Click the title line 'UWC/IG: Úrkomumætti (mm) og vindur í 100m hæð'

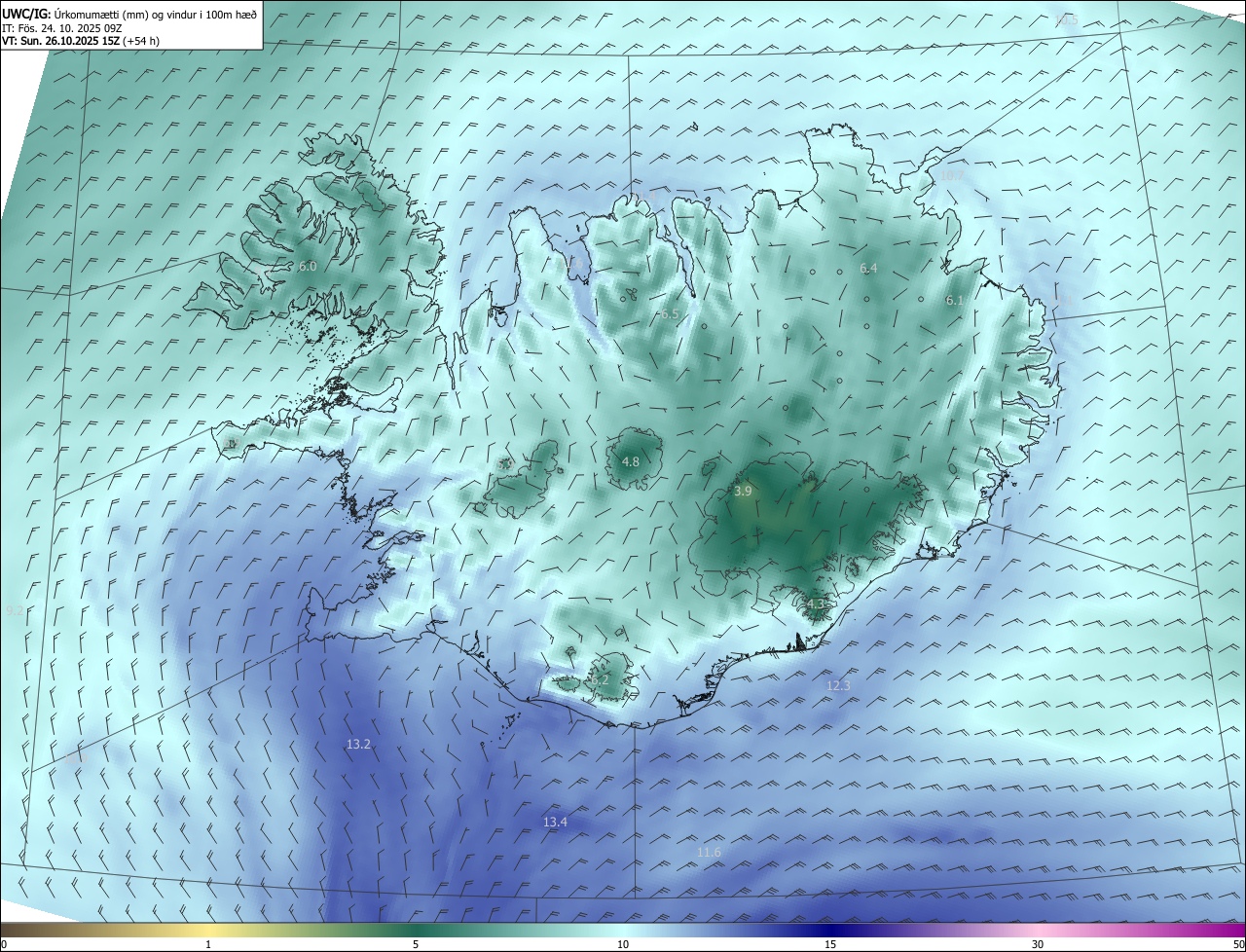point(129,15)
